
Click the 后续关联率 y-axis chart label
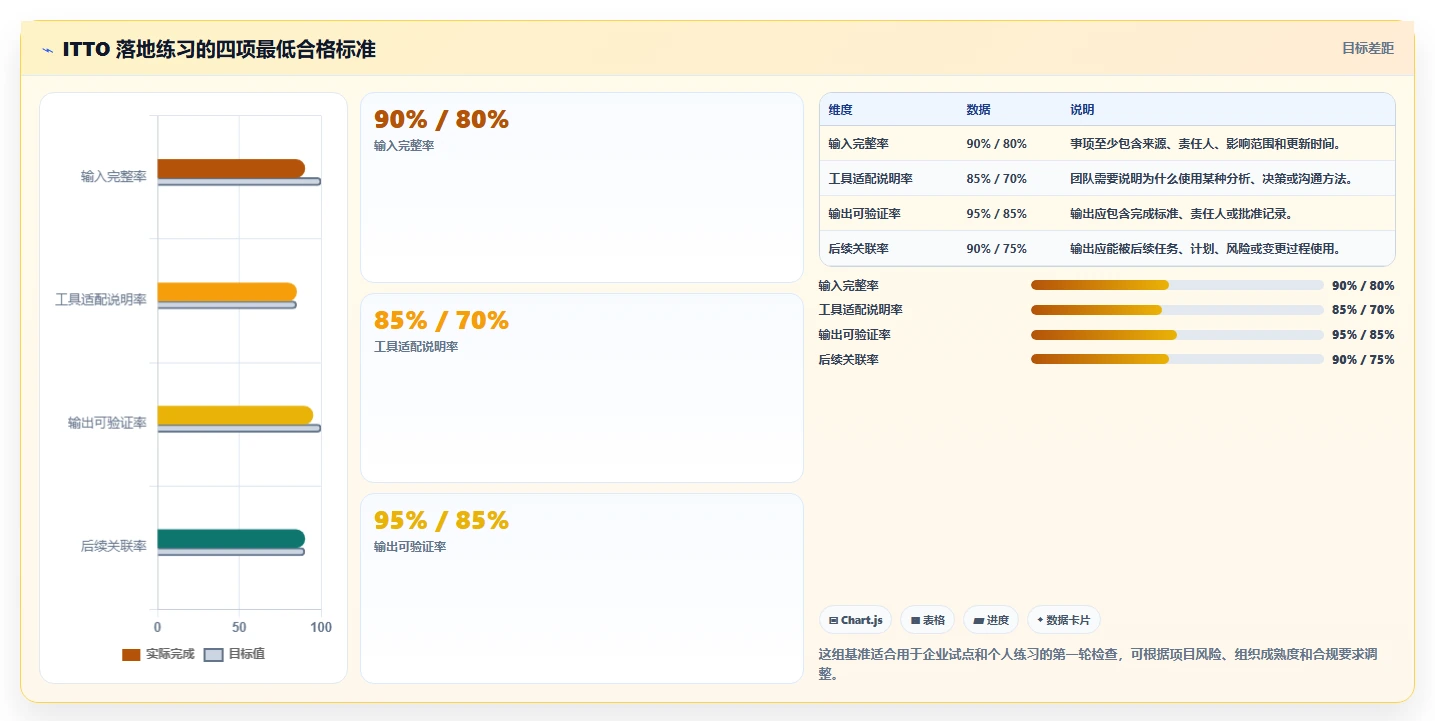point(114,546)
